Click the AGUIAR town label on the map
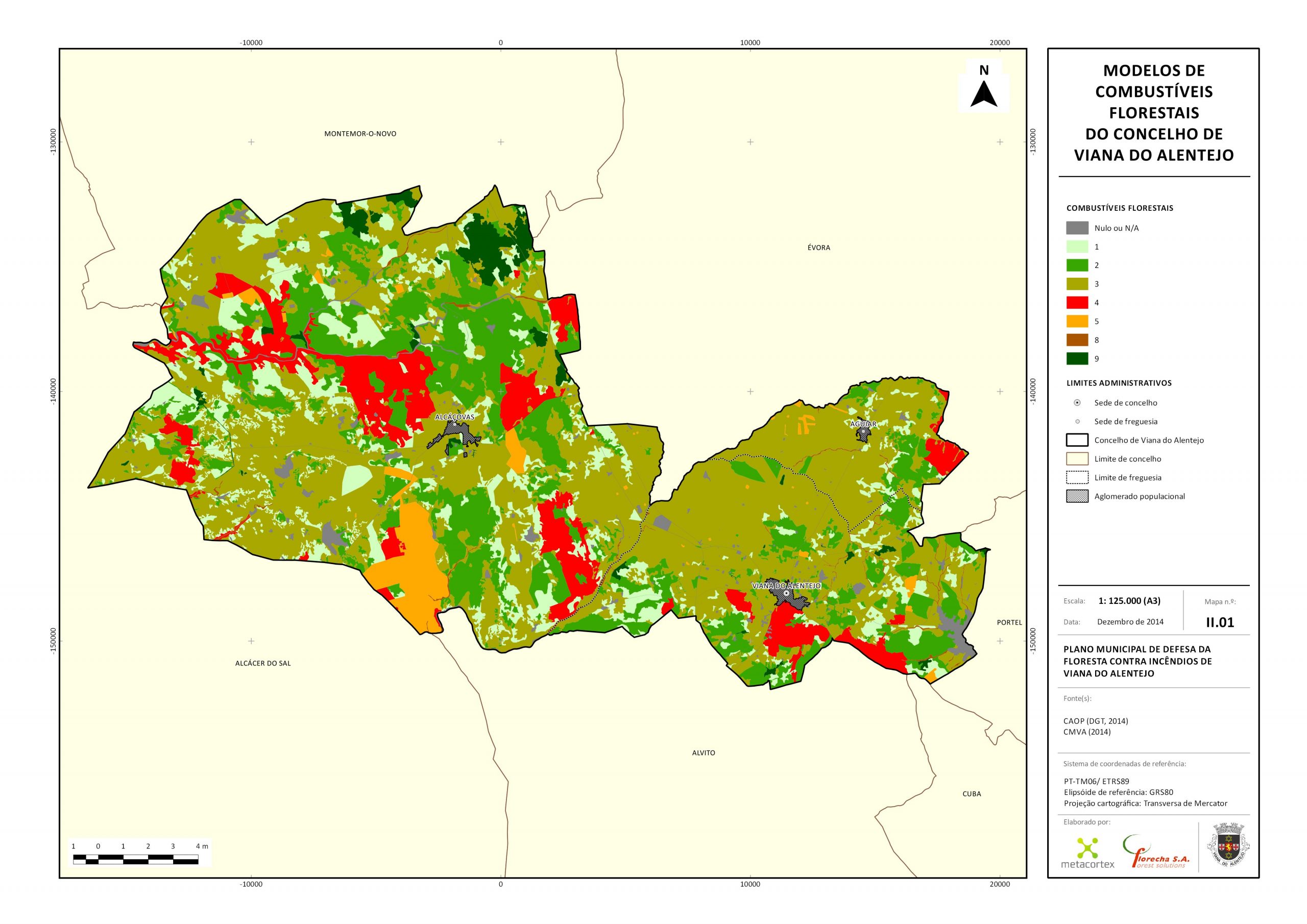This screenshot has height=924, width=1307. [x=863, y=424]
